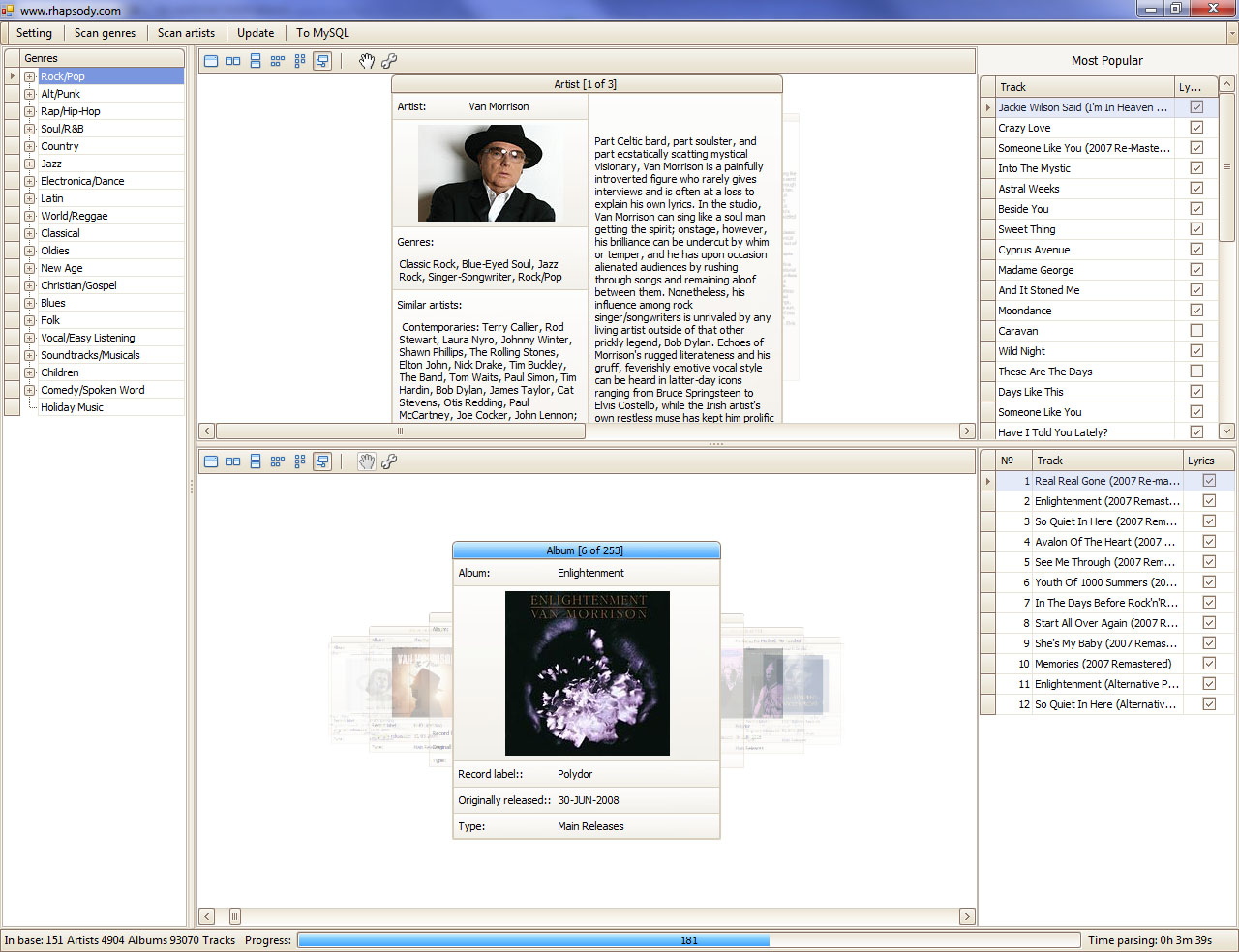Screen dimensions: 1239x952
Task: Click hand pan tool in artist toolbar
Action: [367, 61]
